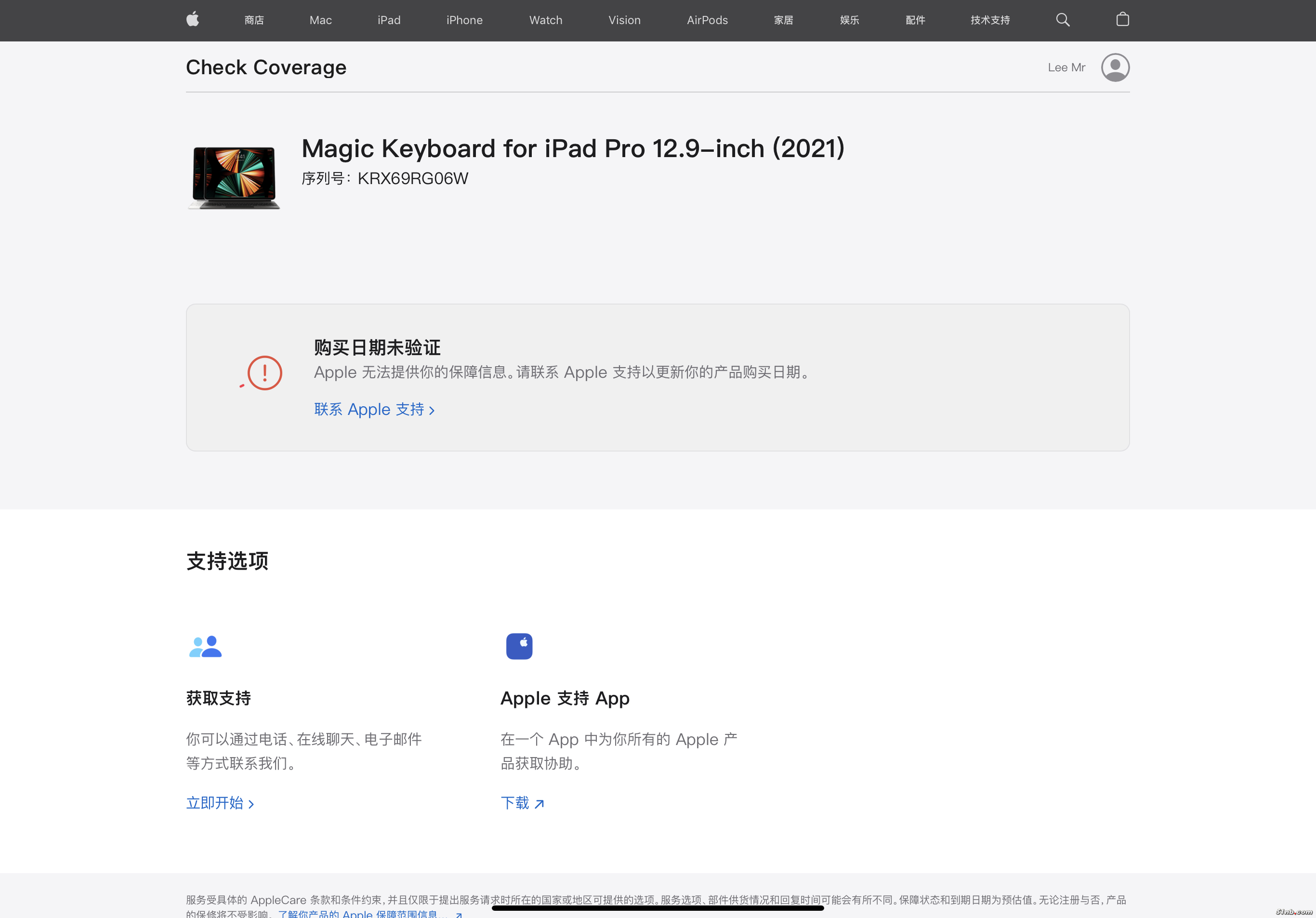Select iPad in the navigation bar

(x=389, y=20)
